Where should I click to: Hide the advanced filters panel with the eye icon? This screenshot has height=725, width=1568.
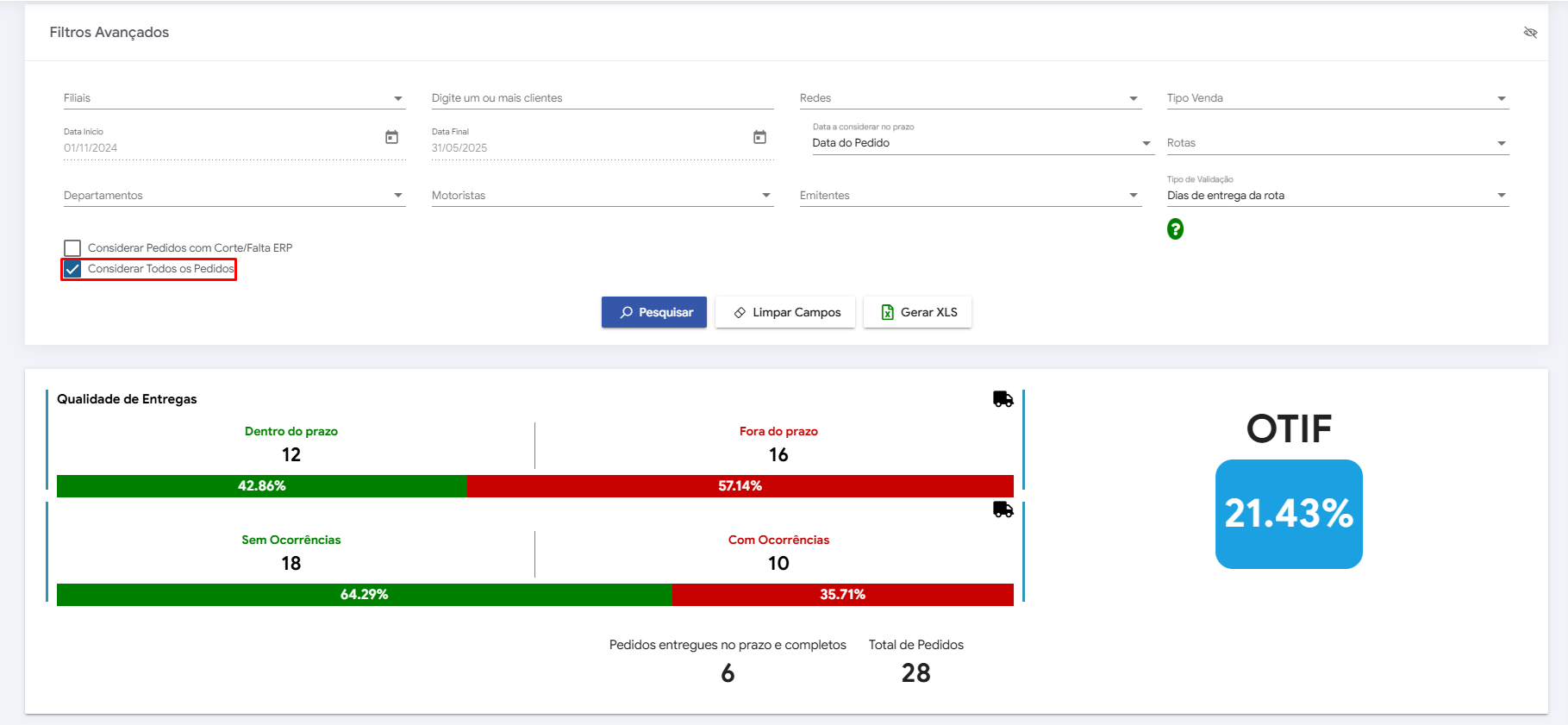click(x=1530, y=33)
